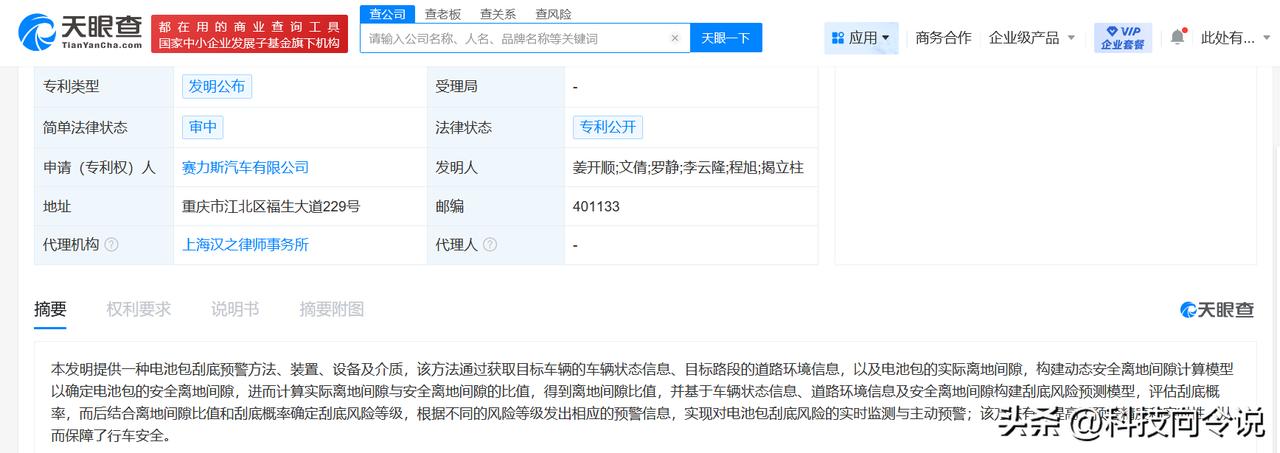The image size is (1280, 453).
Task: Select the 查公司 search tab
Action: click(388, 14)
